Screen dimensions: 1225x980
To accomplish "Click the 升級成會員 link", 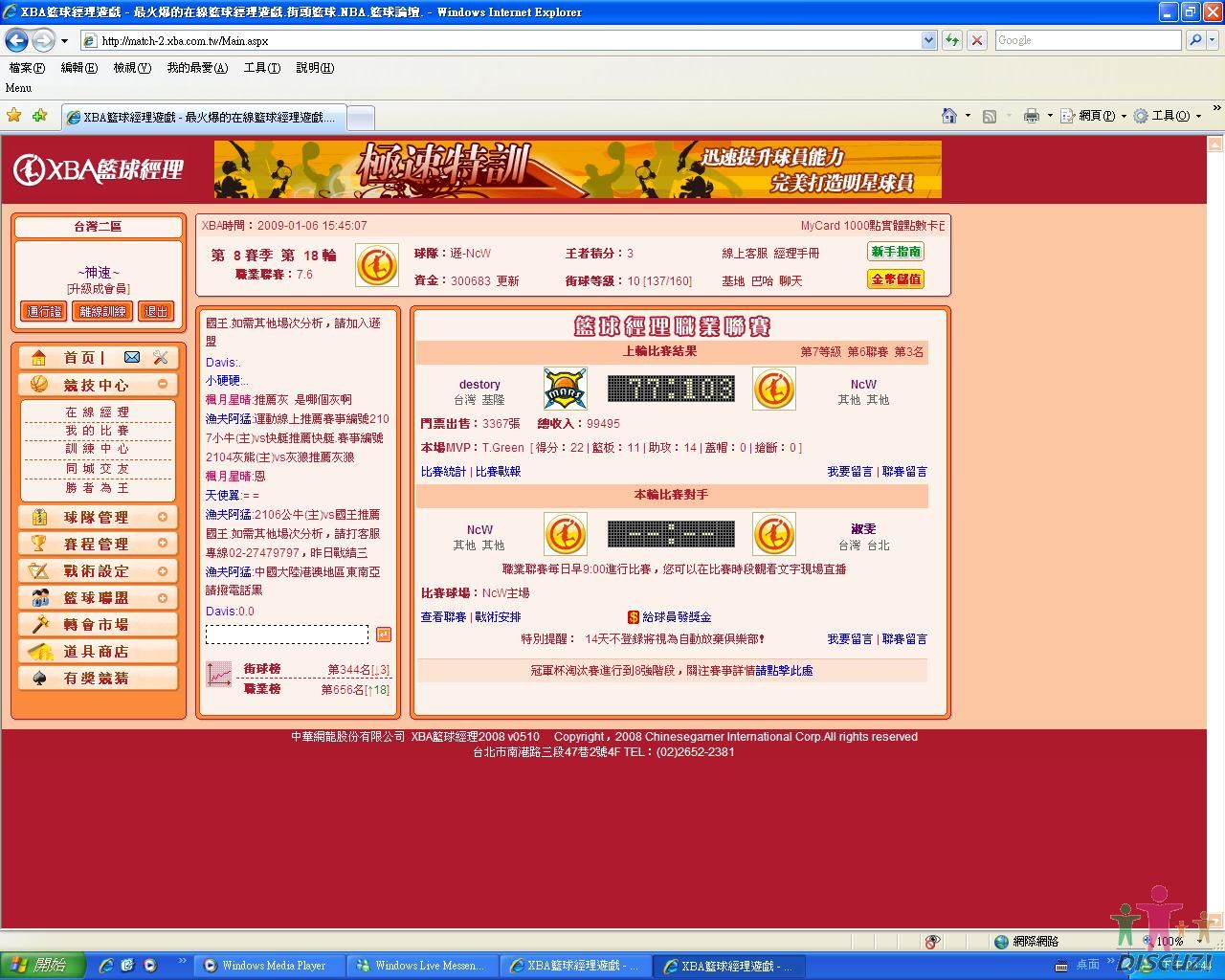I will coord(98,289).
